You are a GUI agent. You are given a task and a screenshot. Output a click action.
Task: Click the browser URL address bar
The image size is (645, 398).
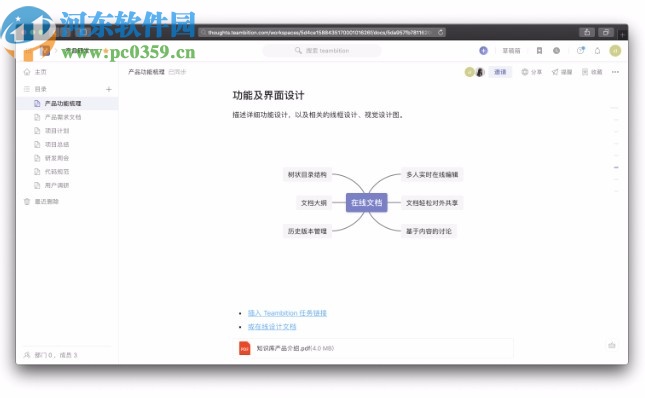pos(322,32)
